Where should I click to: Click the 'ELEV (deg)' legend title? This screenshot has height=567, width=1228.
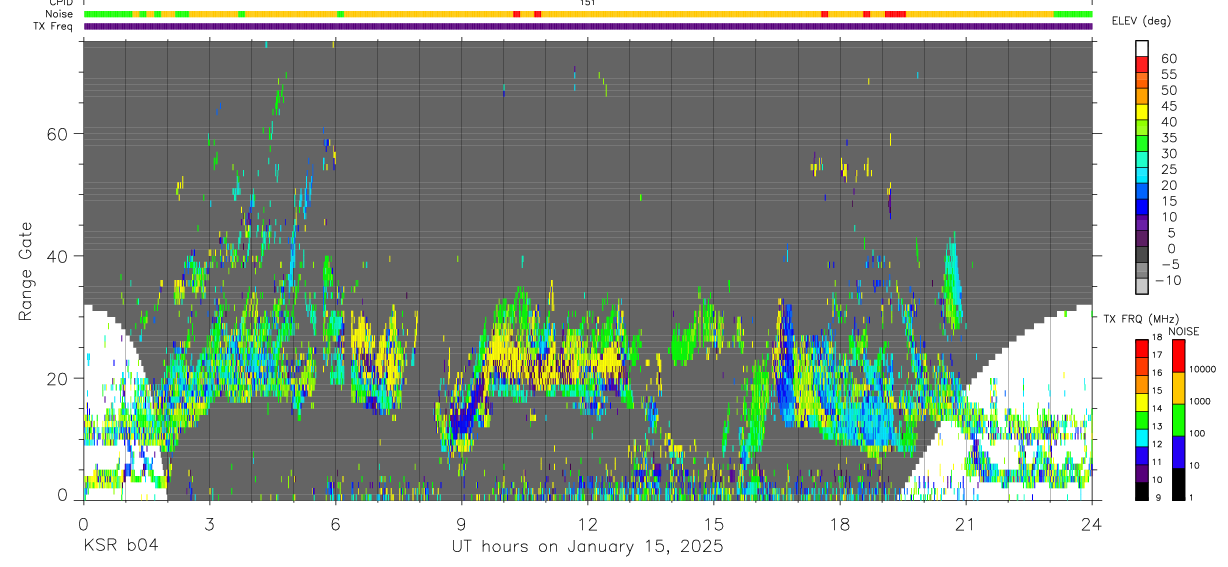pos(1142,21)
